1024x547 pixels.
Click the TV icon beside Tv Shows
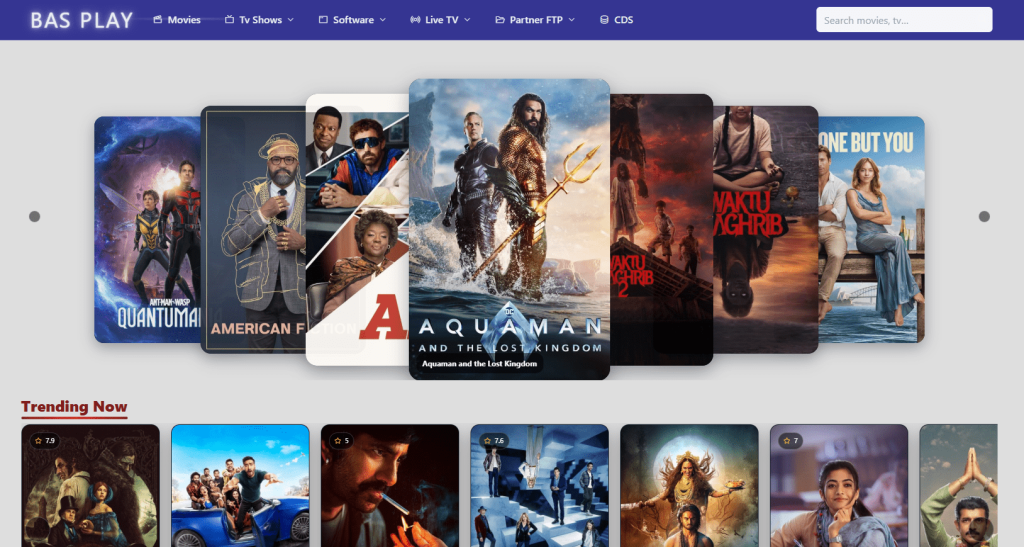point(229,20)
